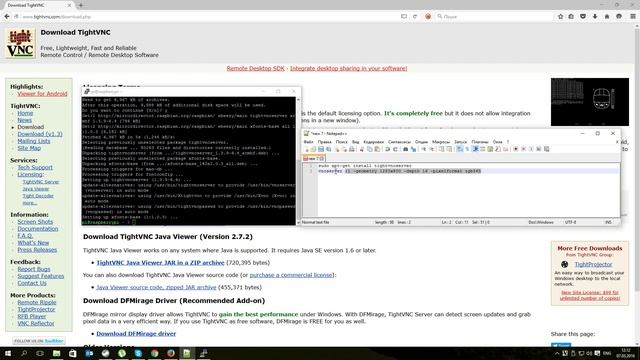The height and width of the screenshot is (360, 640).
Task: Open the Documentation link
Action: point(38,229)
